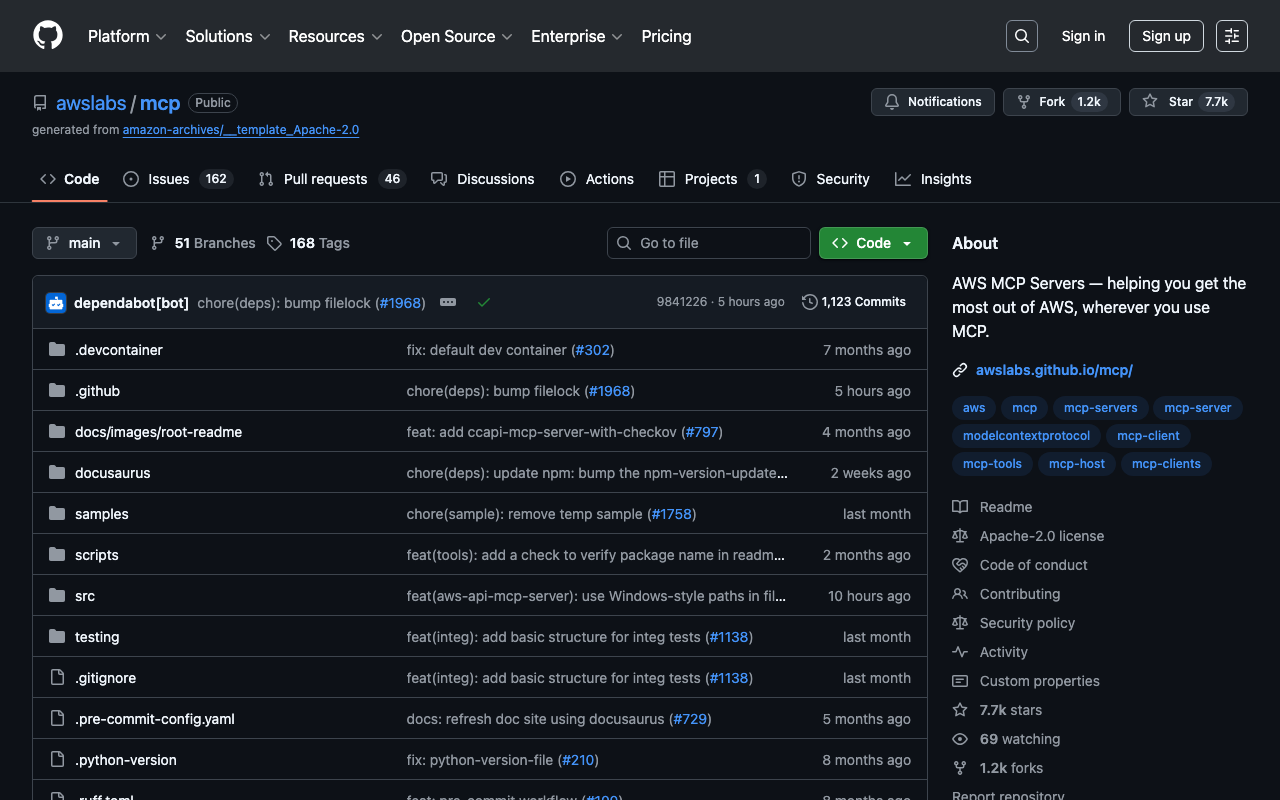
Task: Click the Activity pulse item in About
Action: 1003,652
